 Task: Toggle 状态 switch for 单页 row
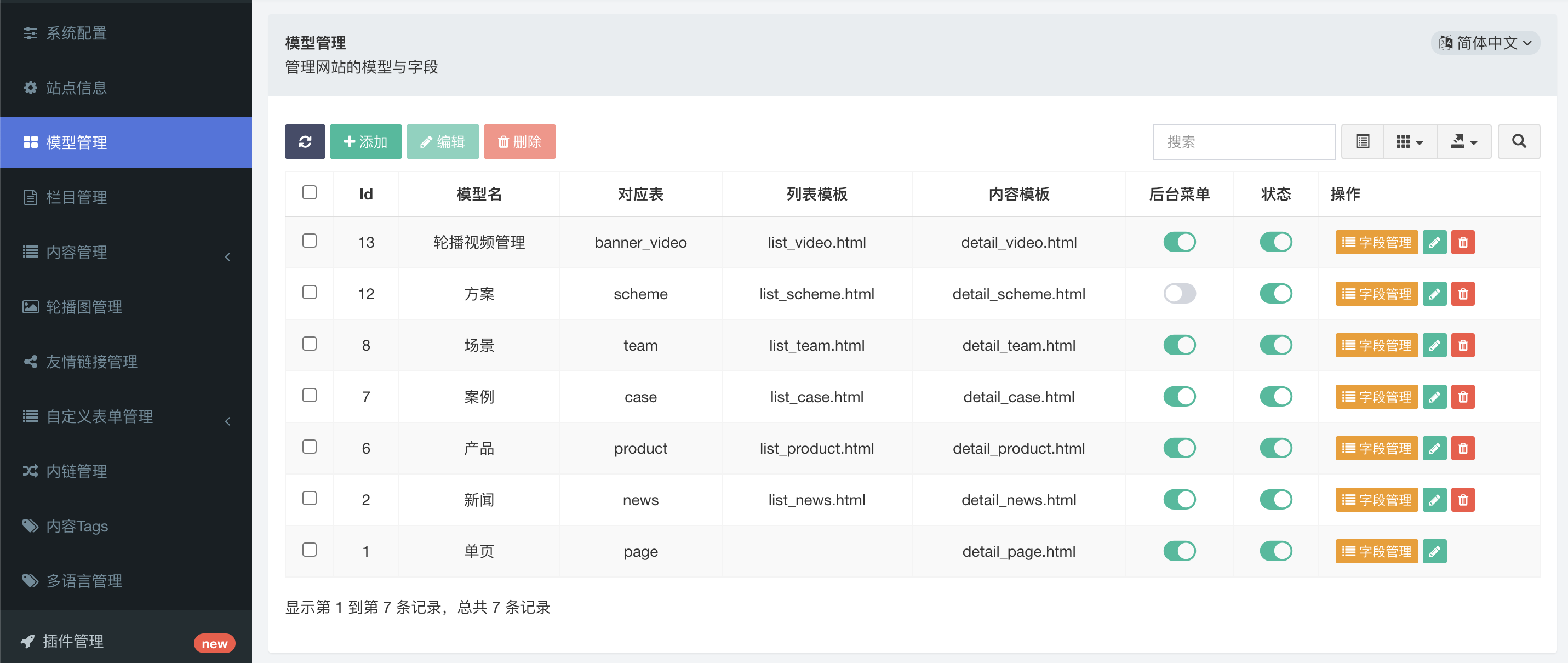[1275, 551]
